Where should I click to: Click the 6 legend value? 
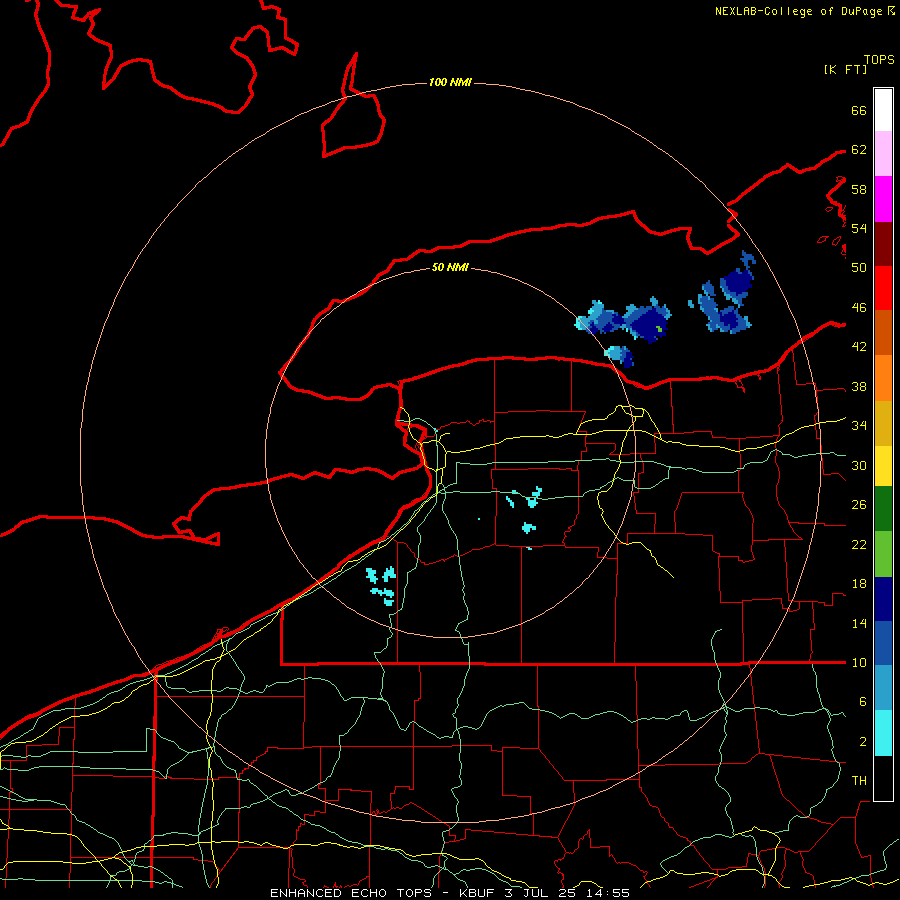coord(862,701)
